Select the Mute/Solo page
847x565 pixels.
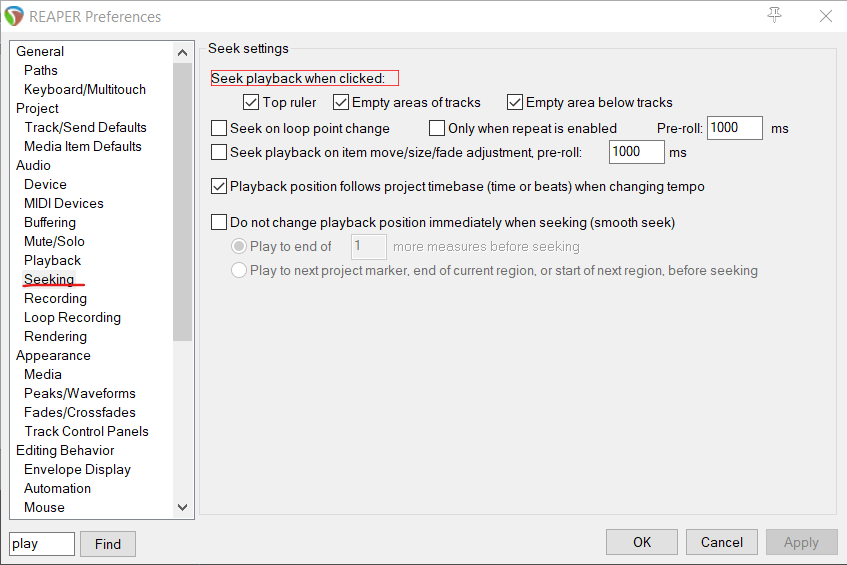pyautogui.click(x=54, y=241)
